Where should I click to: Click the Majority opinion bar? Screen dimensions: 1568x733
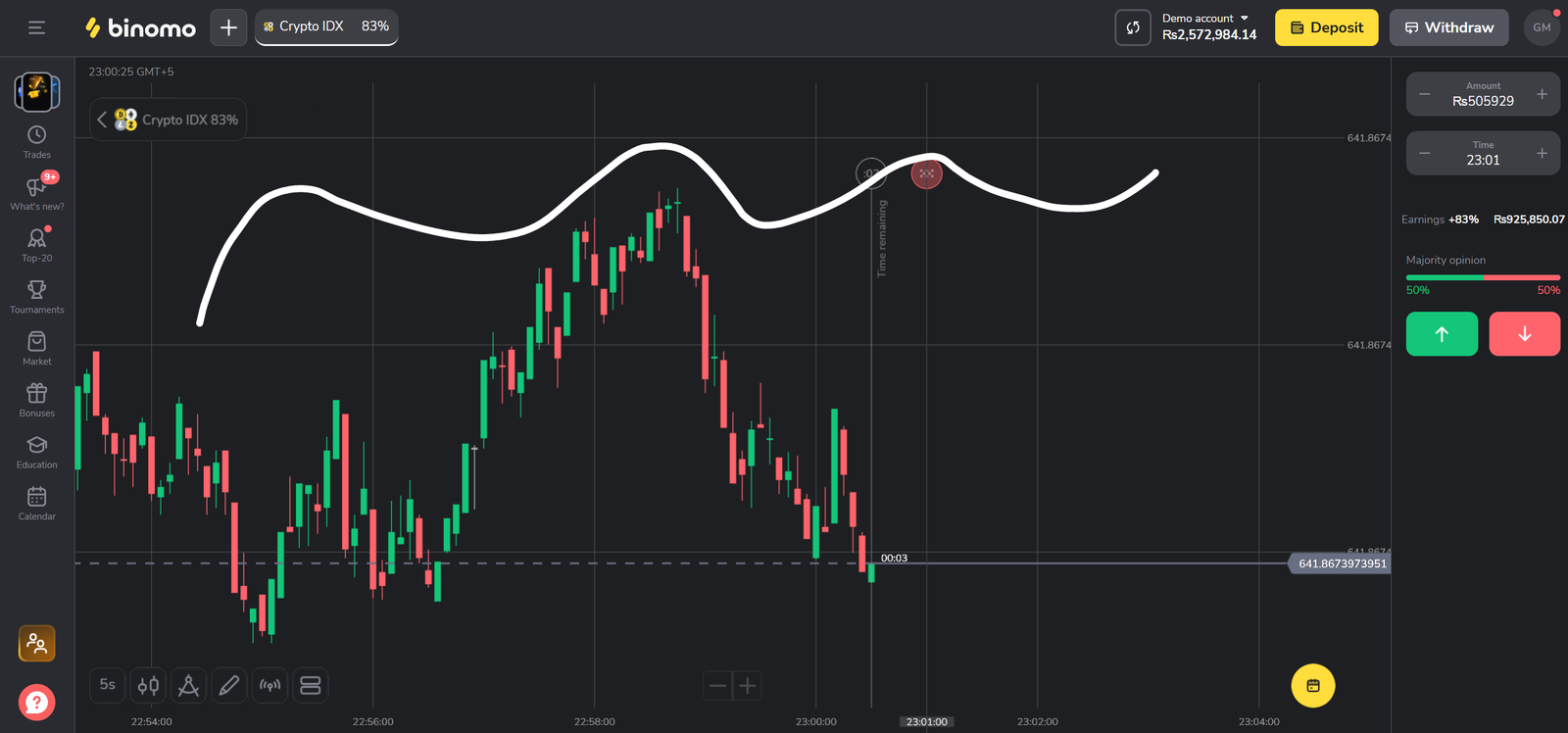[x=1483, y=278]
